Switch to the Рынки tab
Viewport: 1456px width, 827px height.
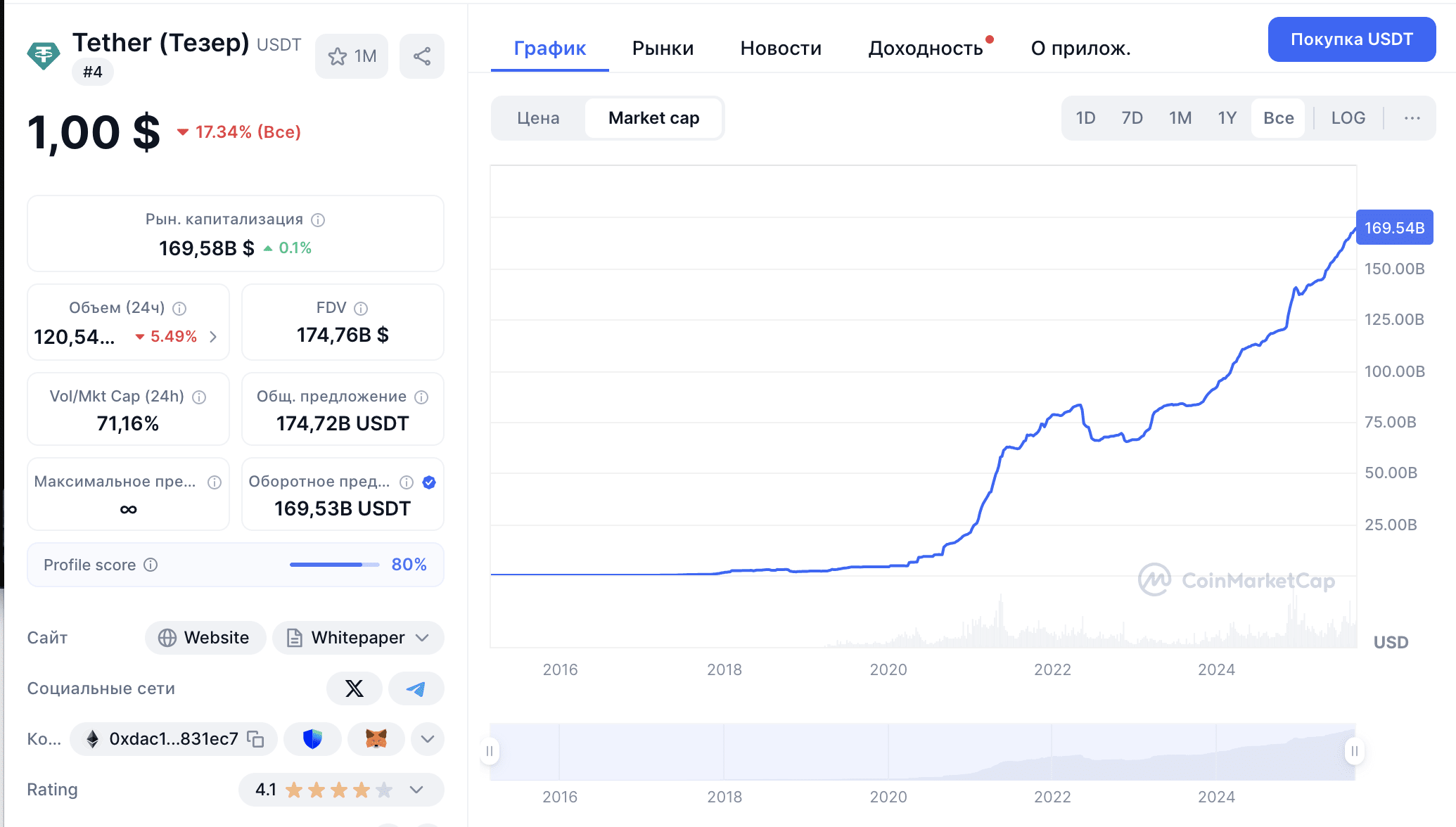tap(662, 48)
